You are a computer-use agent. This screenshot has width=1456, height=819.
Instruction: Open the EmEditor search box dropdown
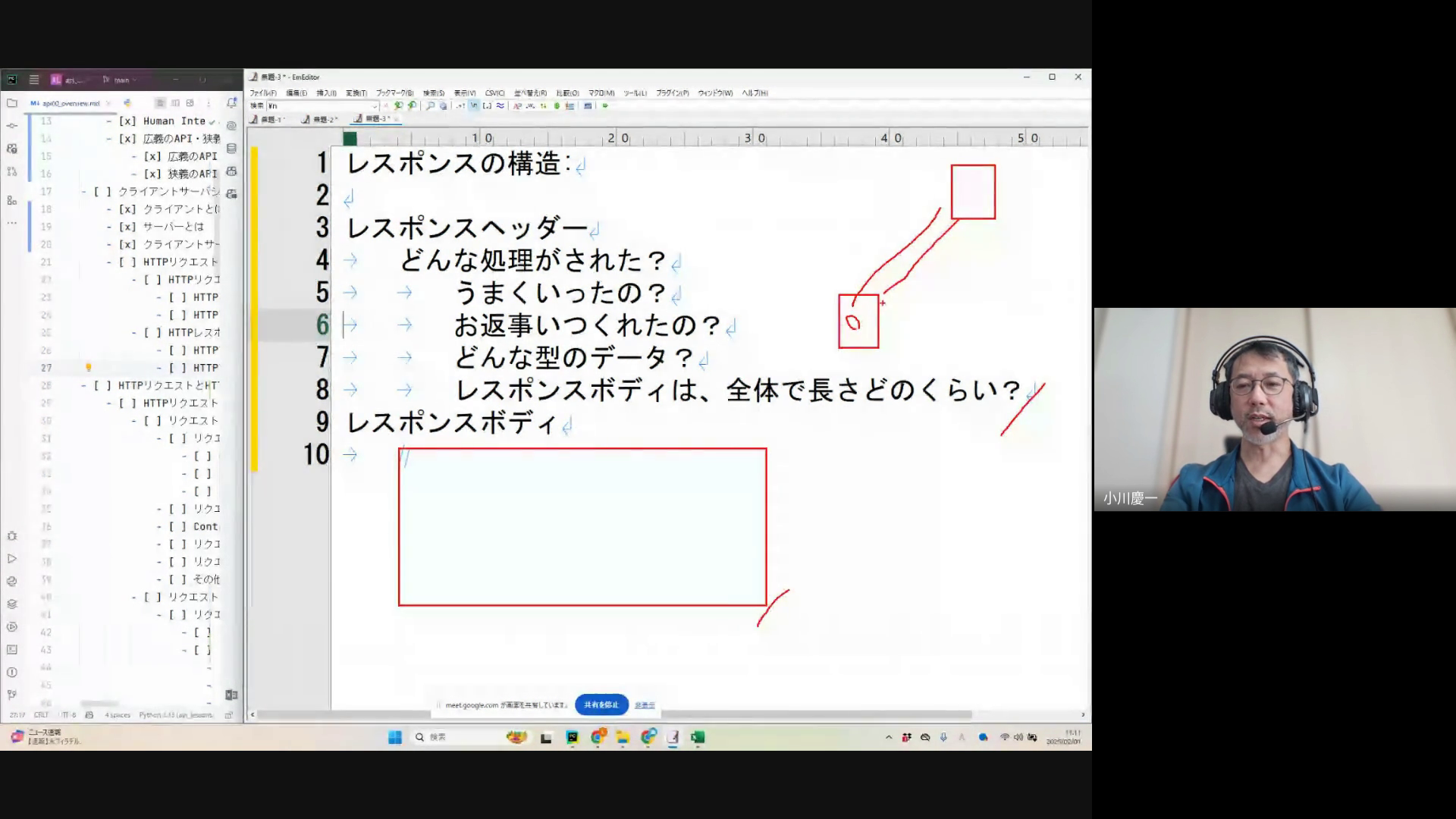point(374,106)
